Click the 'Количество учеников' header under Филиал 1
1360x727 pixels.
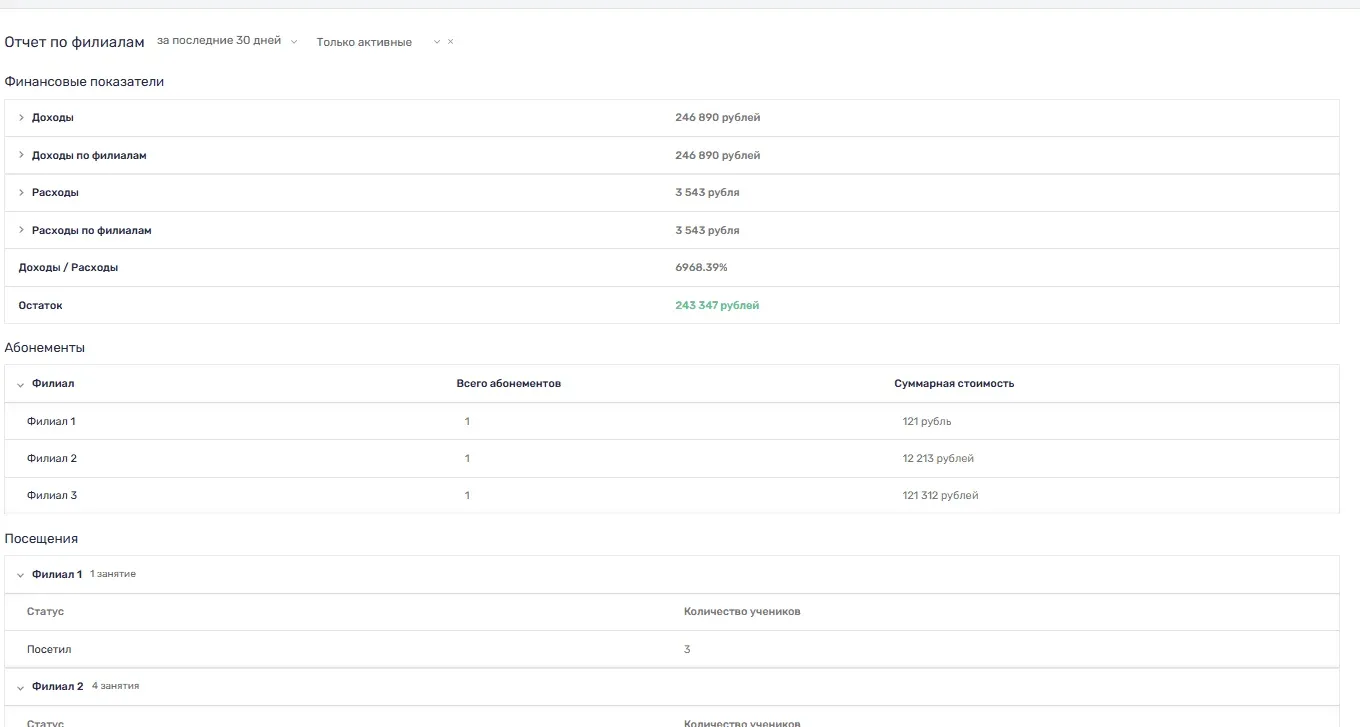[x=742, y=612]
